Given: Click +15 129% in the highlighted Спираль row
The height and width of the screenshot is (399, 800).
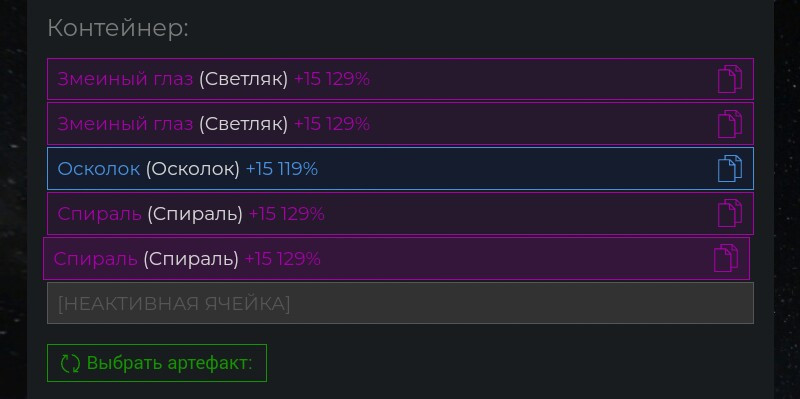Looking at the screenshot, I should pyautogui.click(x=283, y=259).
